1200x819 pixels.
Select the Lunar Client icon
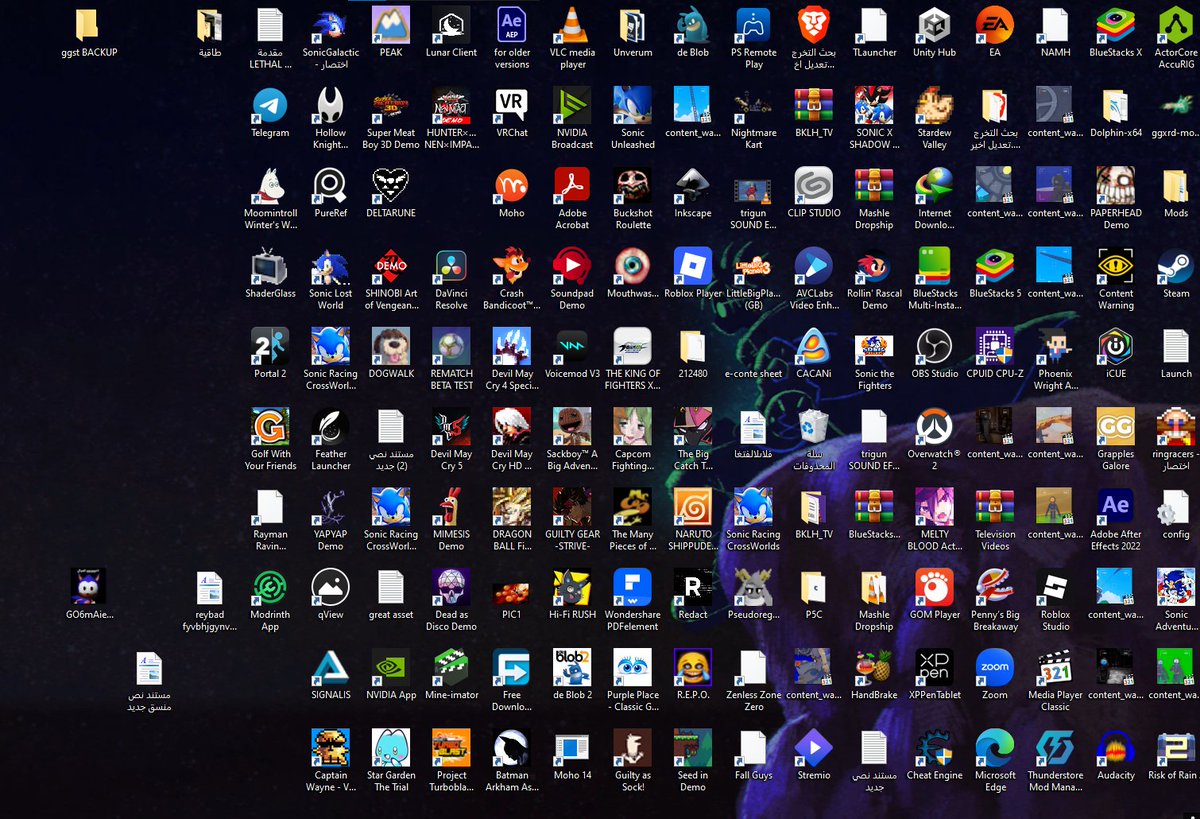coord(451,25)
